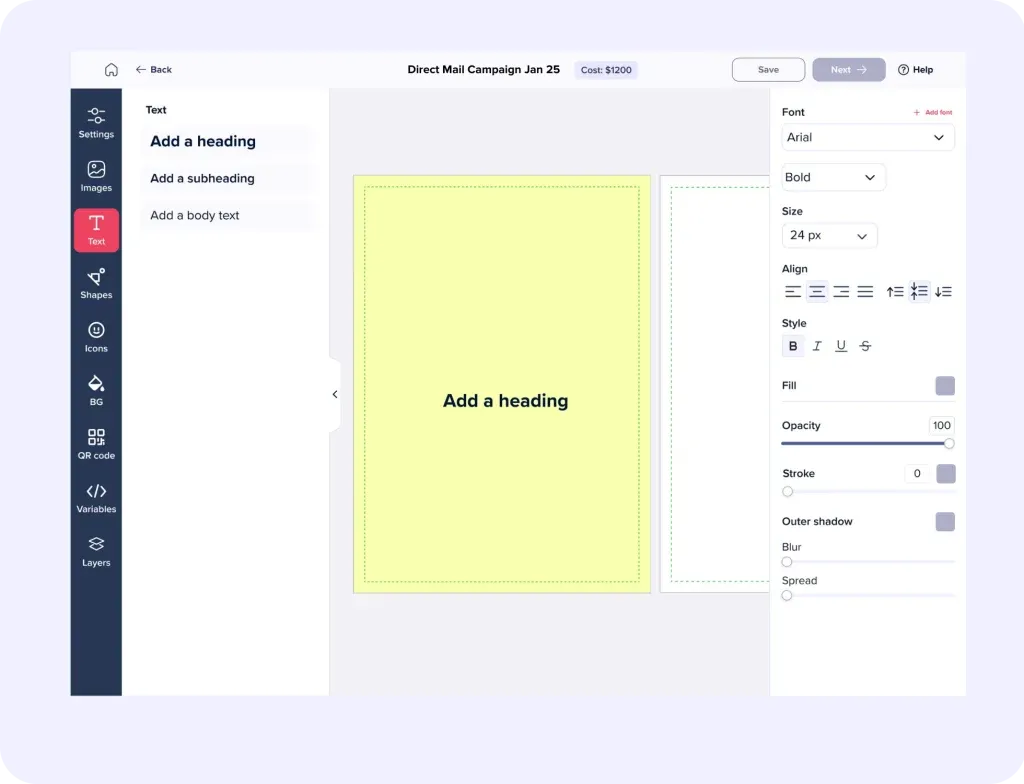Viewport: 1024px width, 784px height.
Task: Open the Images panel
Action: click(x=96, y=176)
